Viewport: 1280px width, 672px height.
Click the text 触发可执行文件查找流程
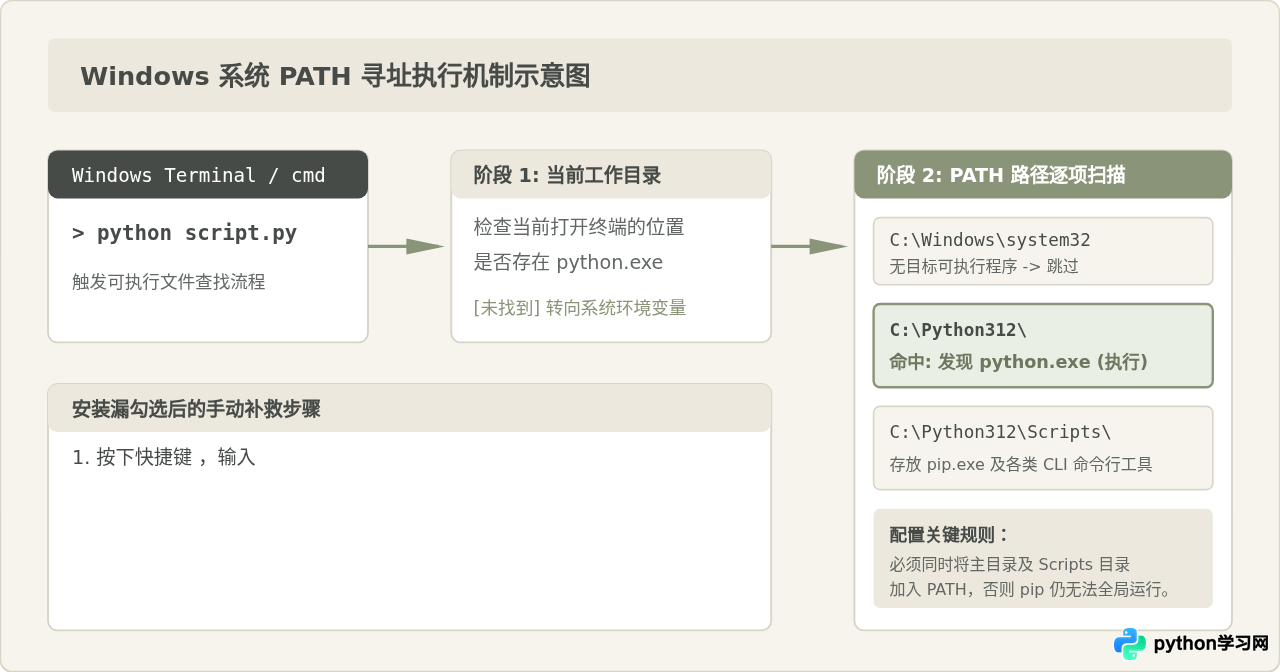[x=169, y=282]
